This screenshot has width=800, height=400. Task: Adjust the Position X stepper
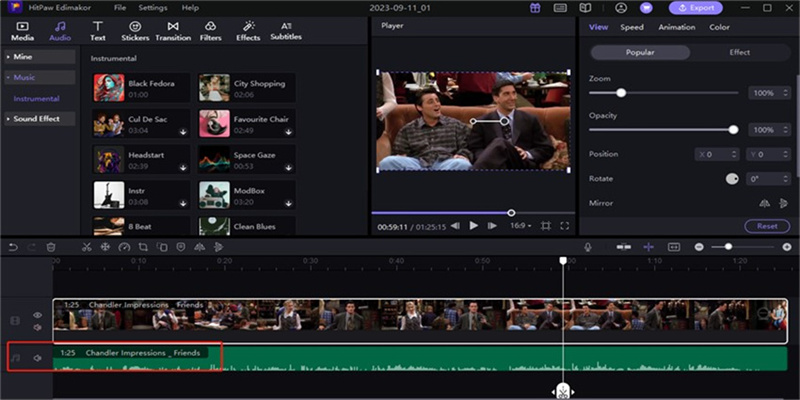pyautogui.click(x=717, y=154)
